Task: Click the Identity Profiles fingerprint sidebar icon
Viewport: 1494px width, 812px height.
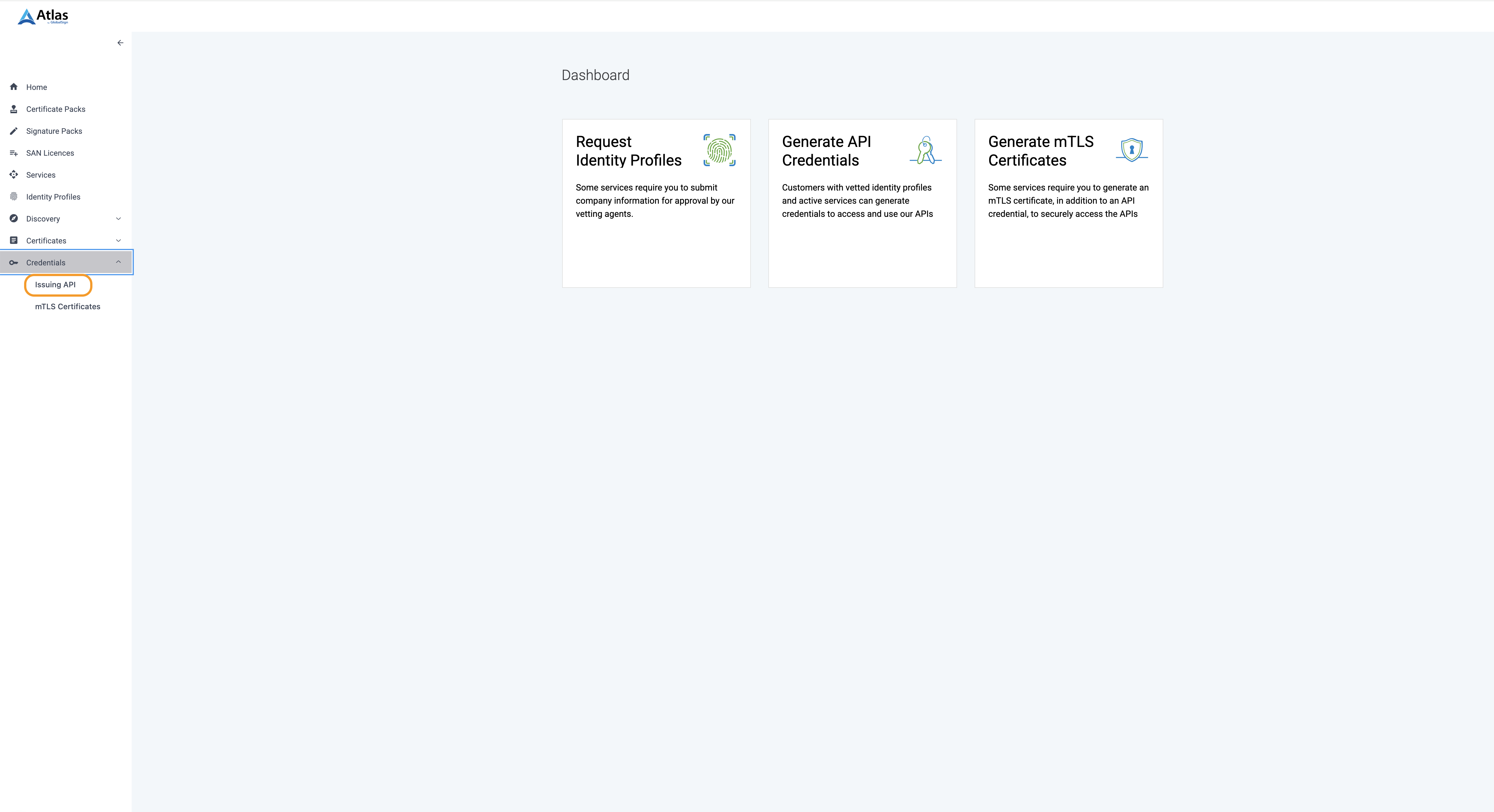Action: point(13,197)
